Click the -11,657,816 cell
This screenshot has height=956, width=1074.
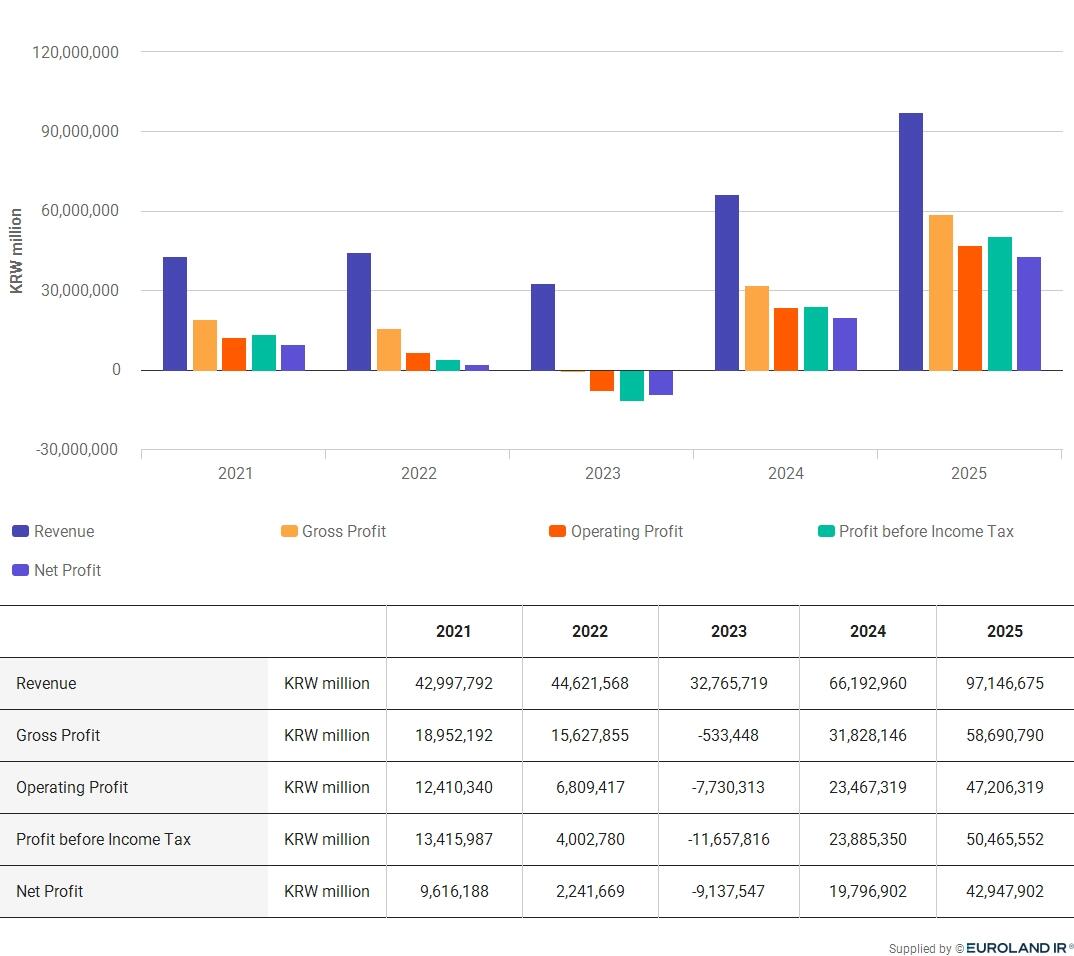coord(729,840)
